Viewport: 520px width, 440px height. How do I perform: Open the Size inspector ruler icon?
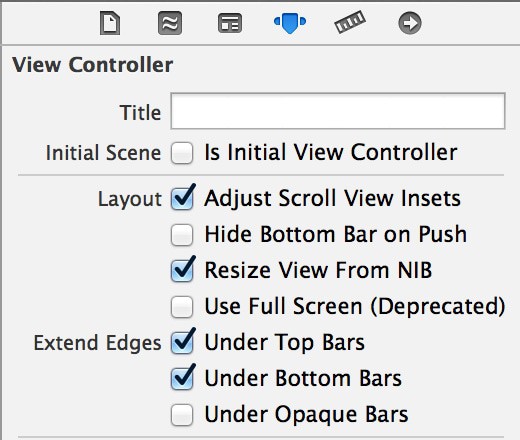350,22
